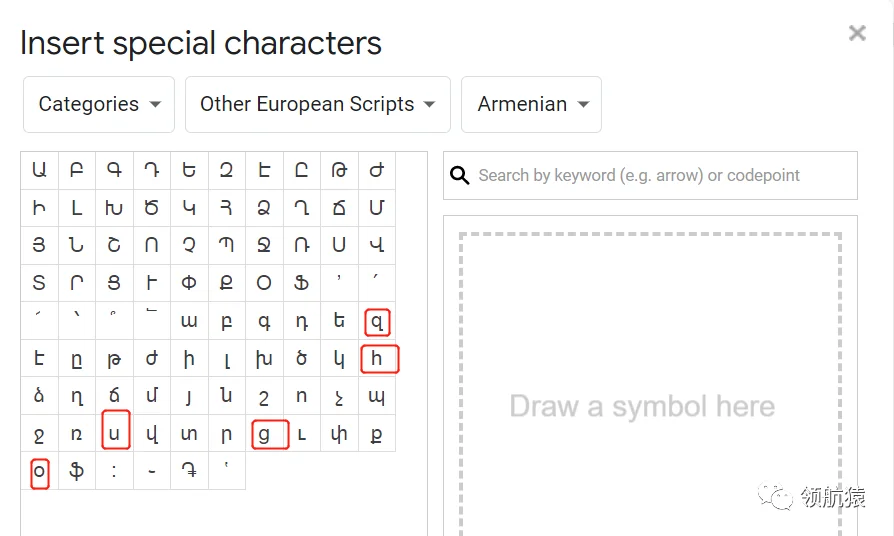
Task: Insert Armenian small letter ho հ
Action: [377, 358]
